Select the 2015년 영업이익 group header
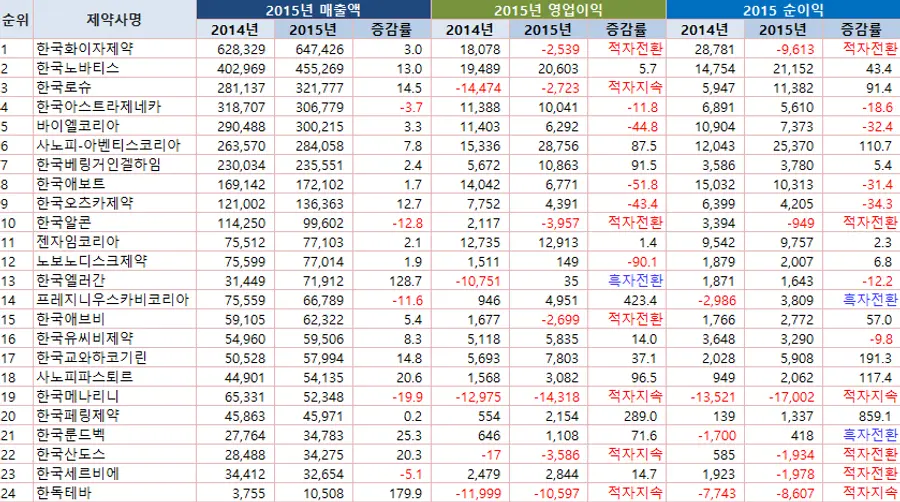The image size is (900, 502). tap(548, 9)
